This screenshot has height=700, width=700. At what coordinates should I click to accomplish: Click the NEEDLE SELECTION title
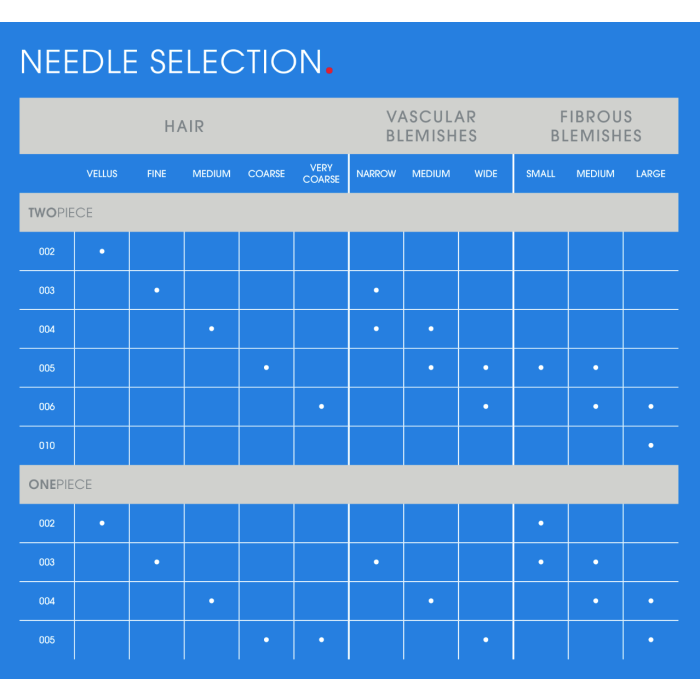(171, 62)
